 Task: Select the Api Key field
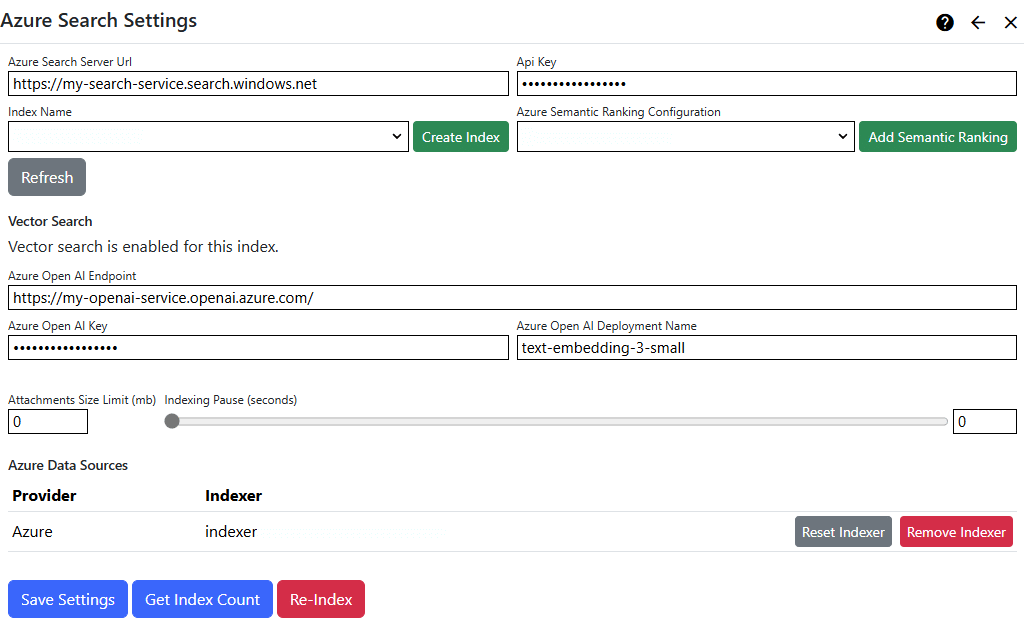click(766, 83)
